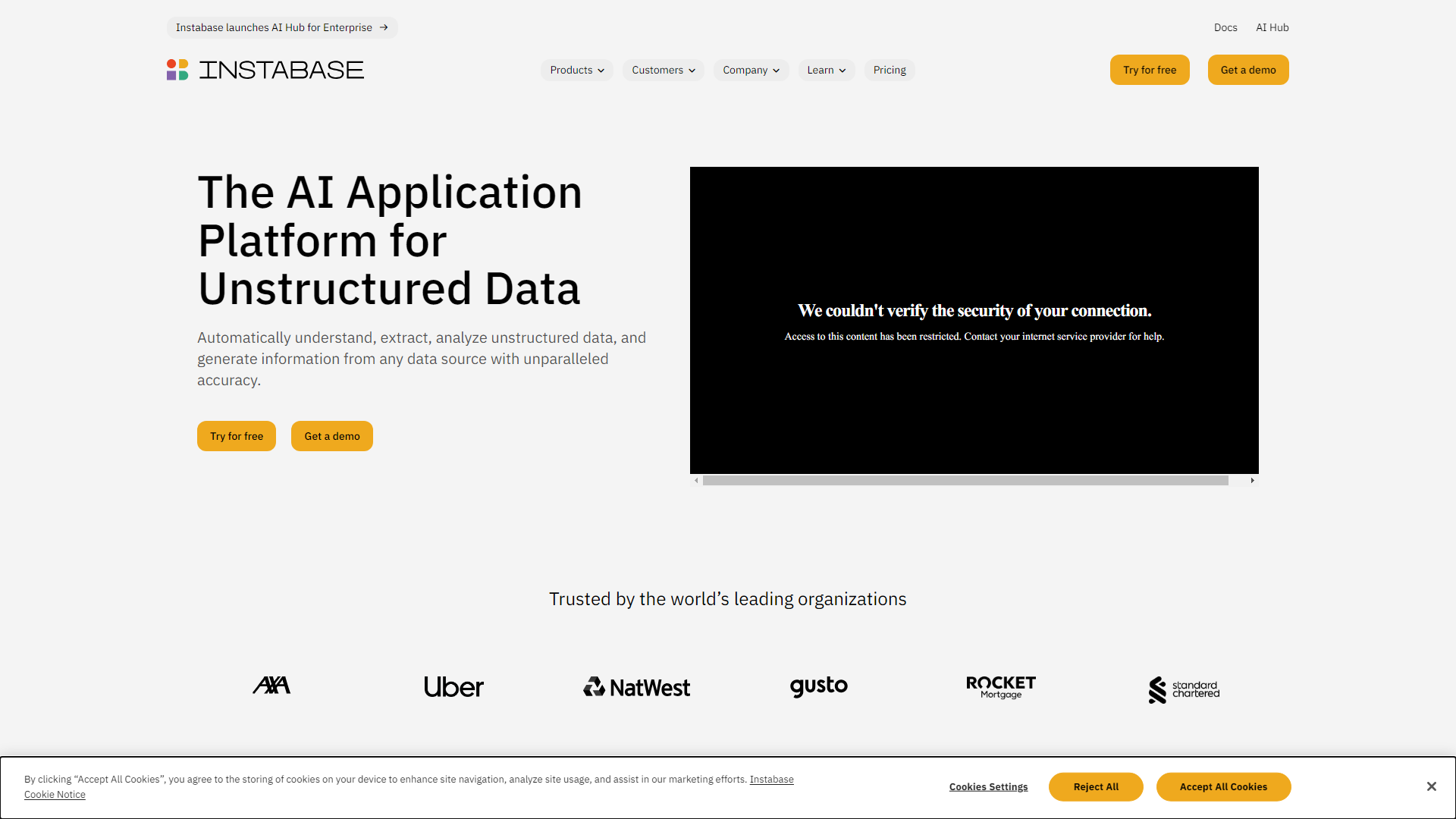Close the cookie banner with X
This screenshot has height=819, width=1456.
point(1431,786)
